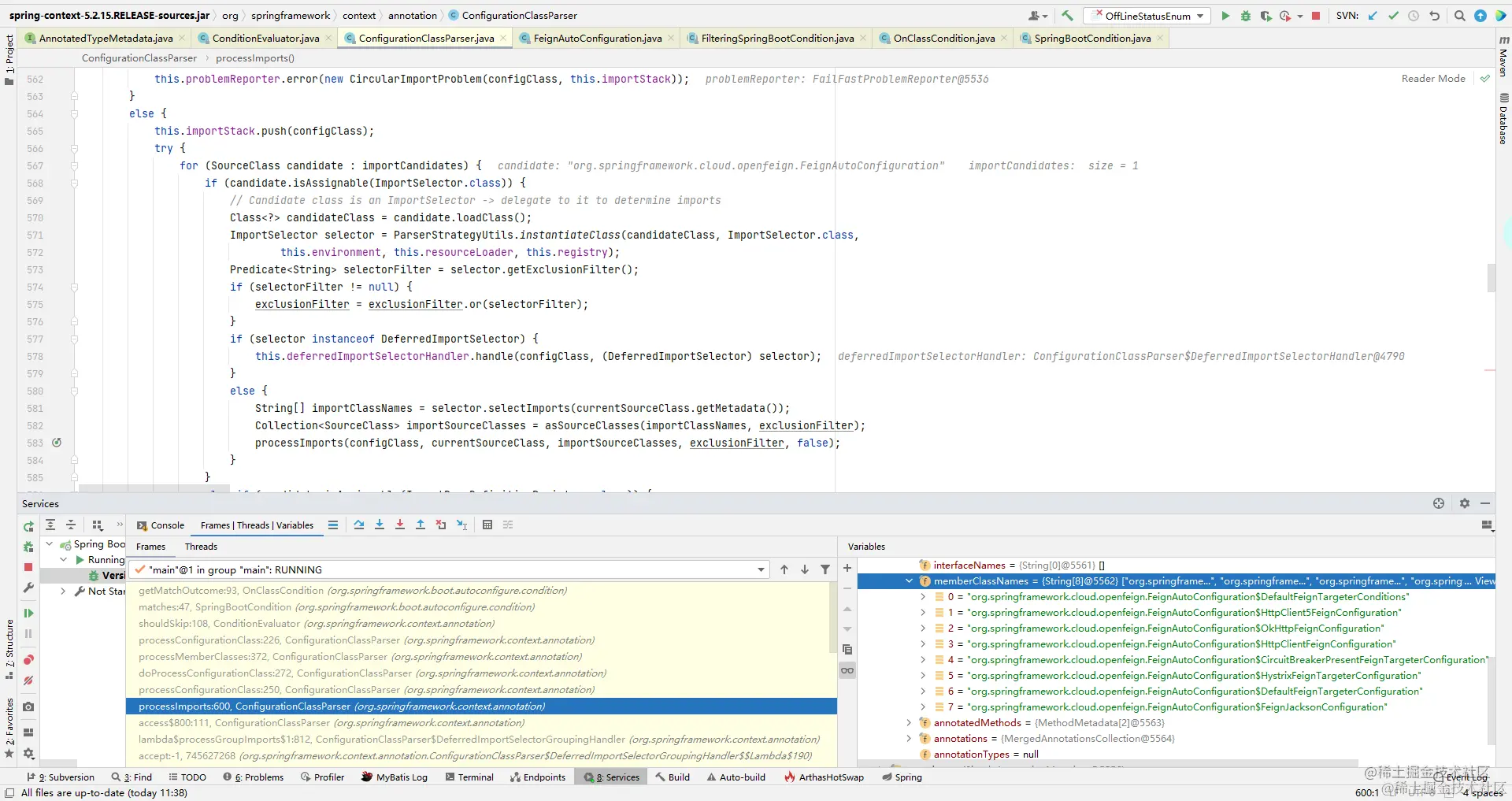
Task: Click Step Over debugger icon
Action: pos(359,525)
